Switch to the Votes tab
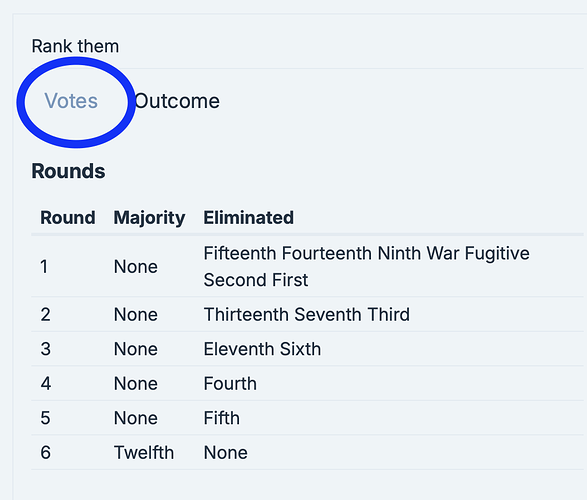The height and width of the screenshot is (500, 587). (x=71, y=101)
